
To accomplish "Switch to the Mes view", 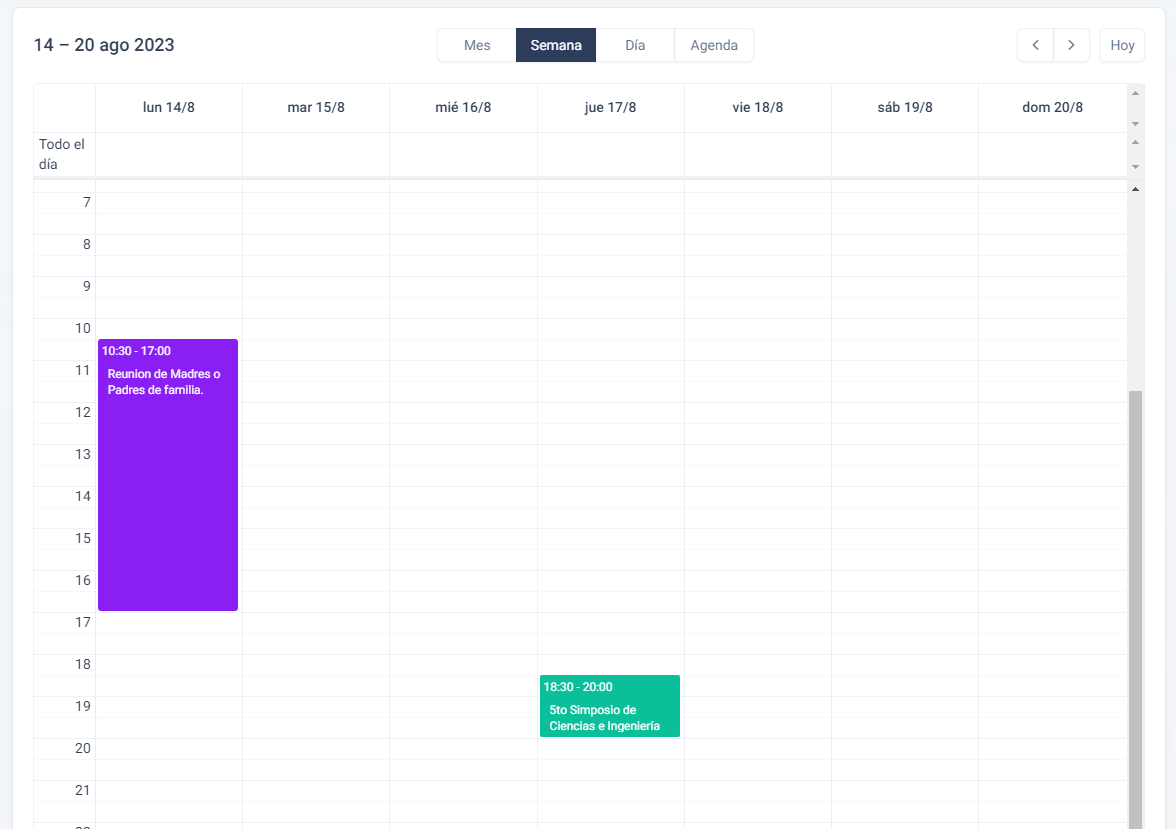I will (477, 45).
